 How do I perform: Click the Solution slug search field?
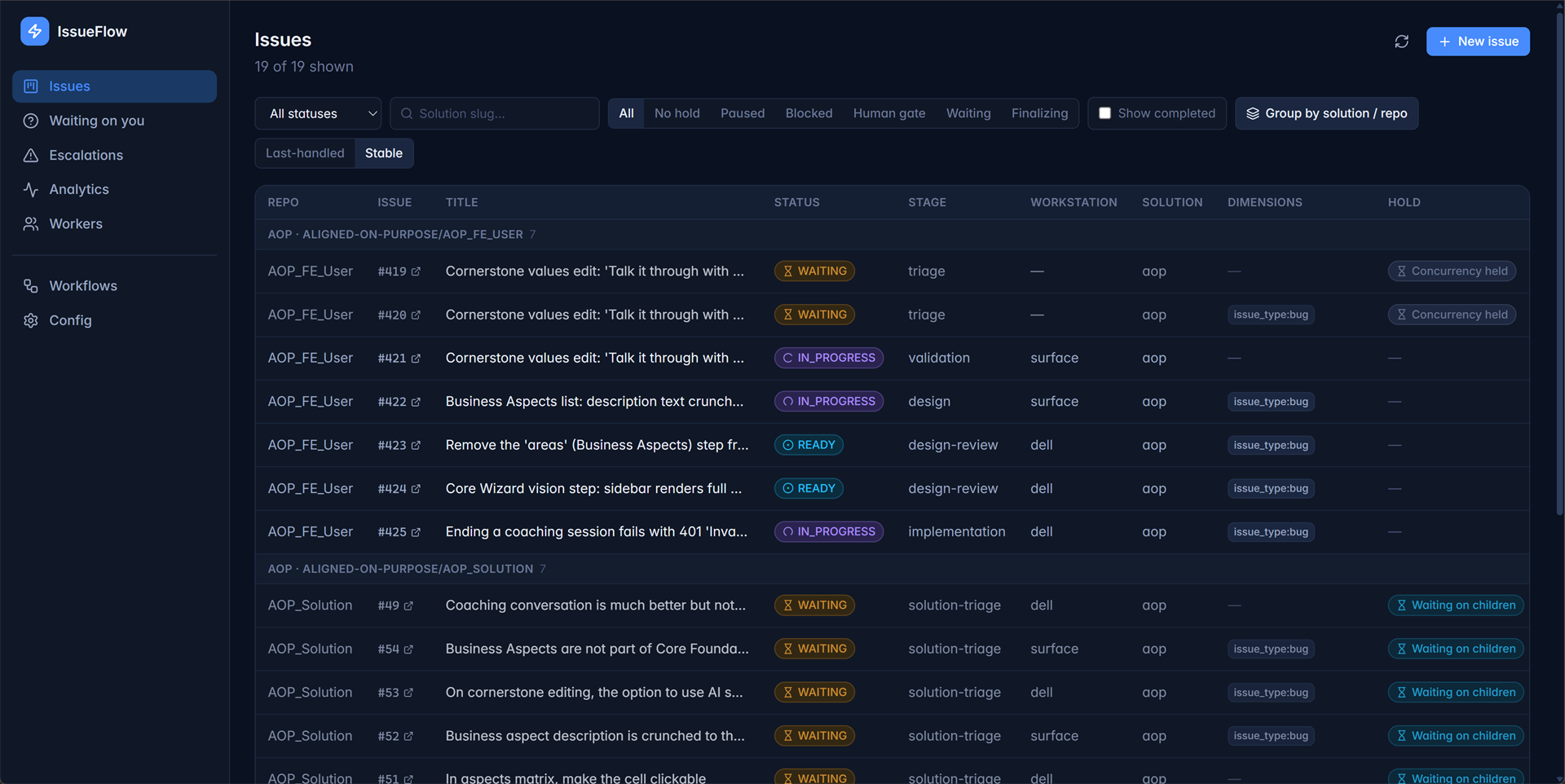coord(495,113)
